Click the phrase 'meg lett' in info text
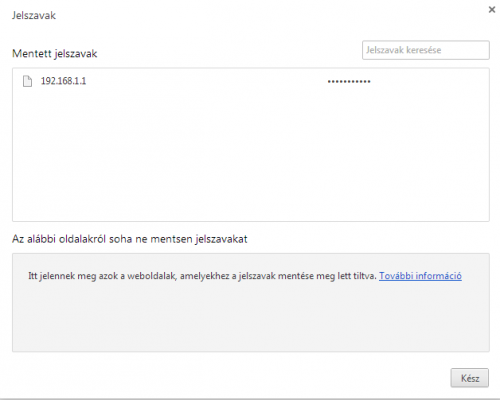Viewport: 500px width, 400px height. coord(334,276)
